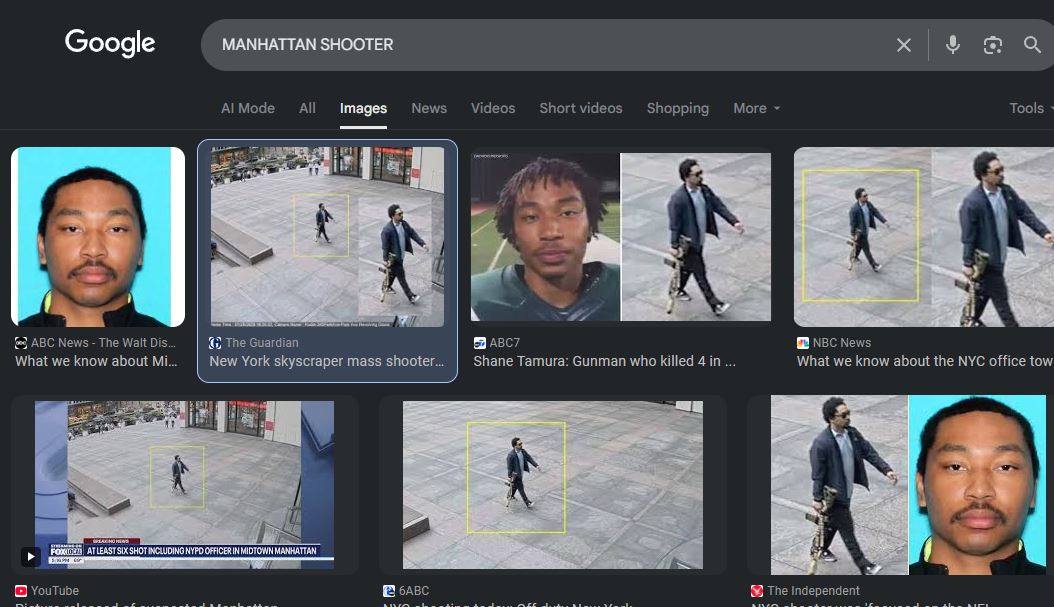Open the 6ABC surveillance image thumbnail

point(552,485)
